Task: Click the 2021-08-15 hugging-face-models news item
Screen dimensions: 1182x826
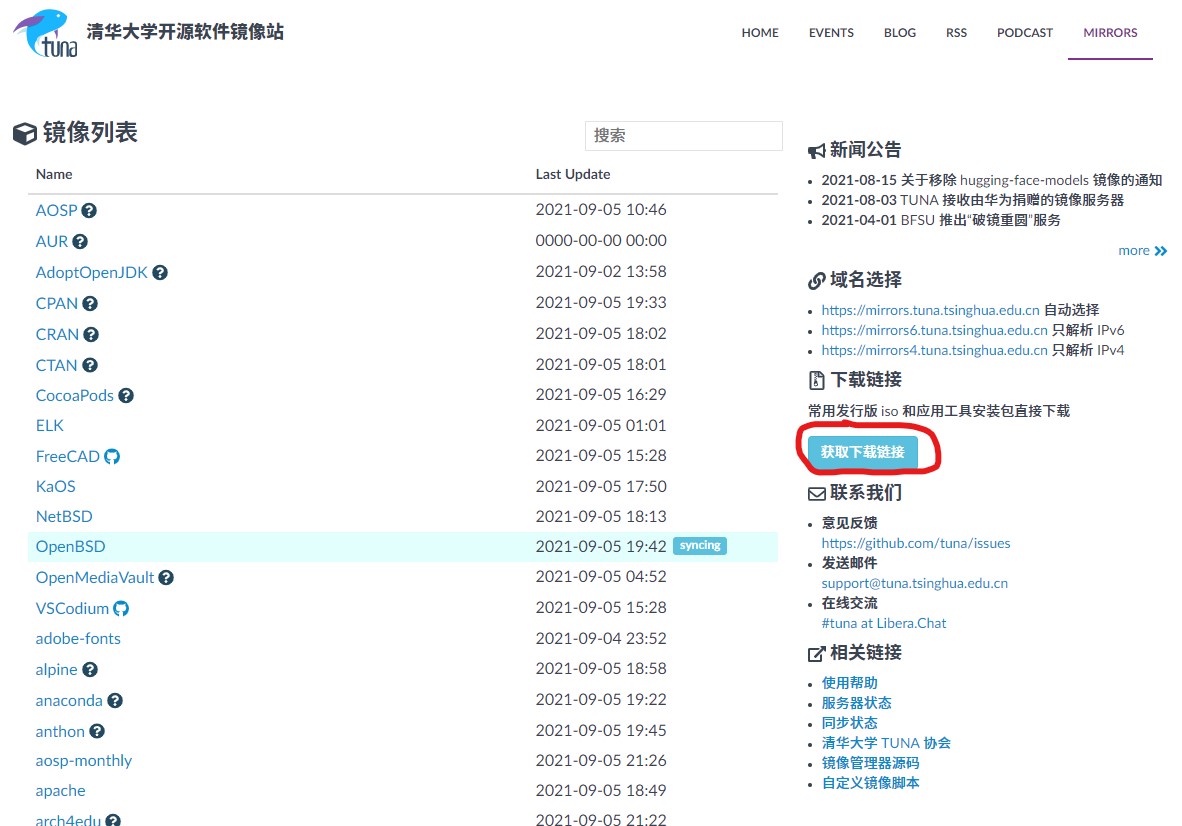Action: click(x=991, y=180)
